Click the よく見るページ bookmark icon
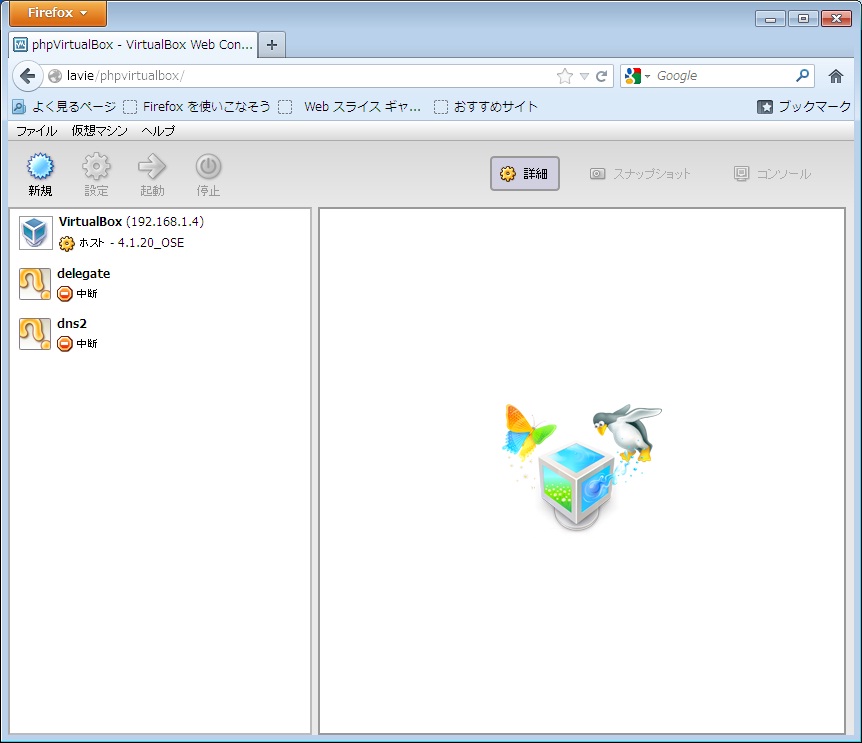 click(19, 107)
